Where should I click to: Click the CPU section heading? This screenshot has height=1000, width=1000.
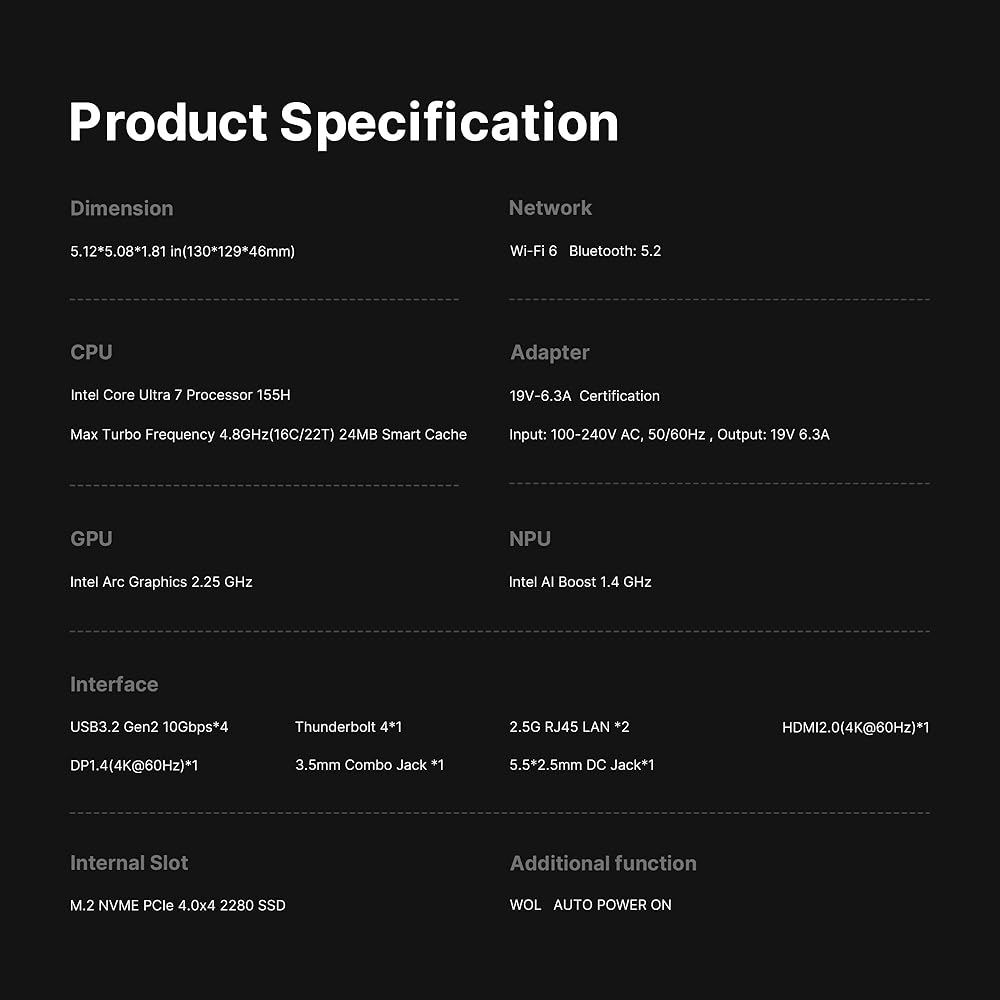click(x=91, y=352)
